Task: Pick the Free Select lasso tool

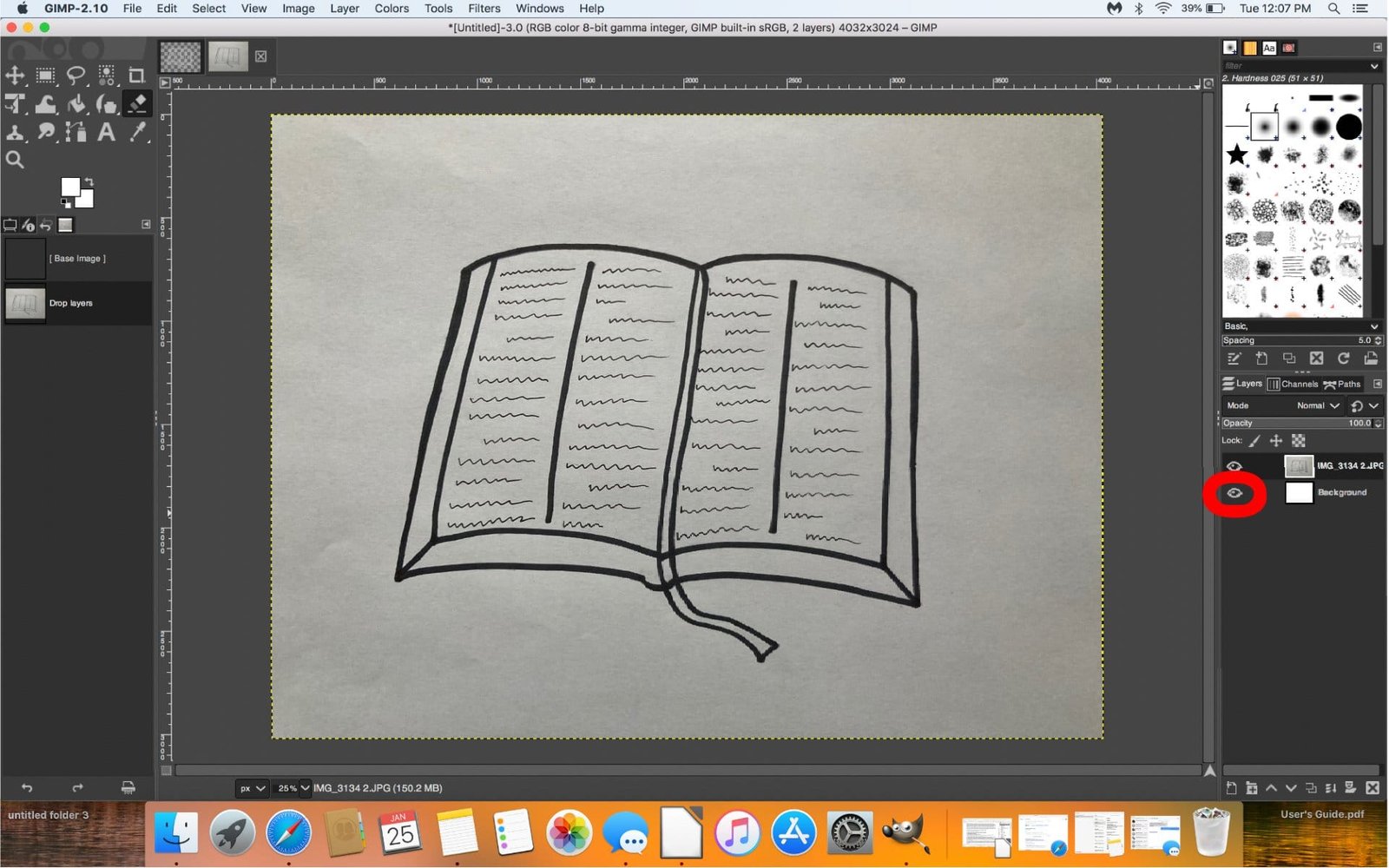Action: pyautogui.click(x=76, y=76)
